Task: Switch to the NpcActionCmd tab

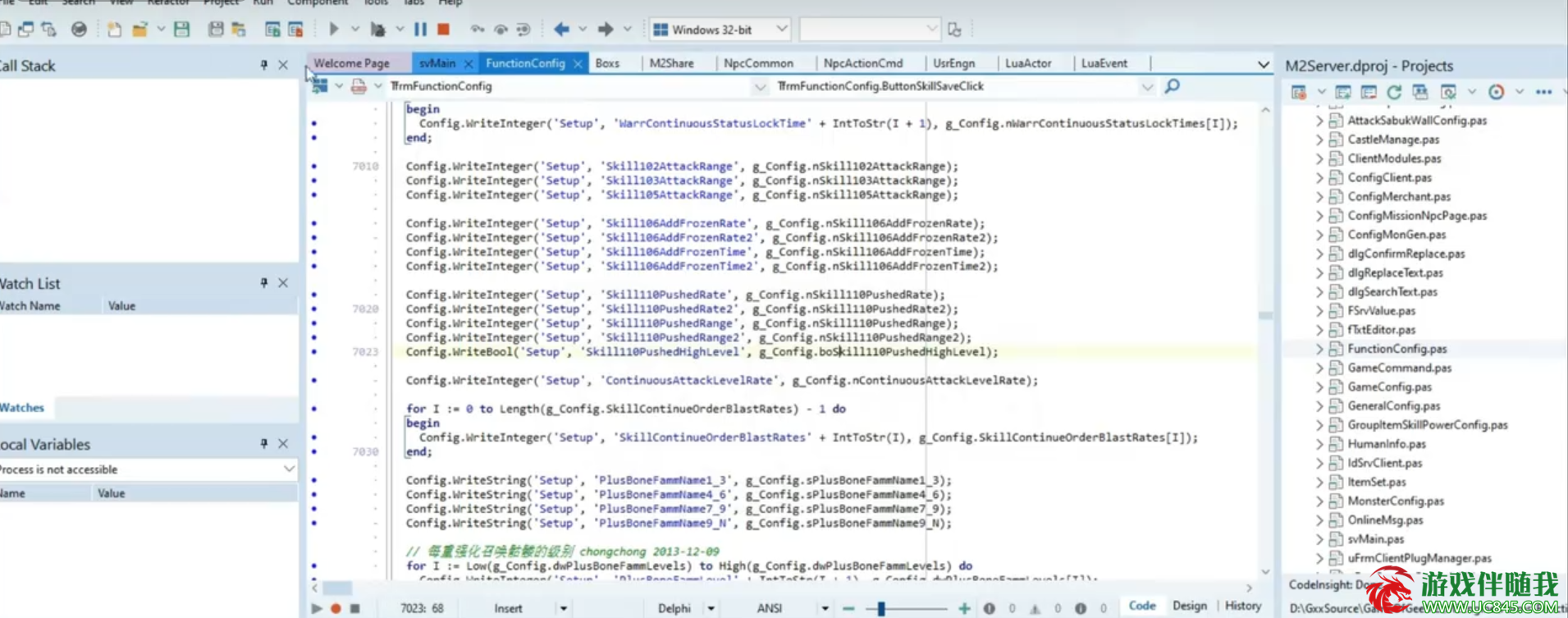Action: tap(862, 63)
